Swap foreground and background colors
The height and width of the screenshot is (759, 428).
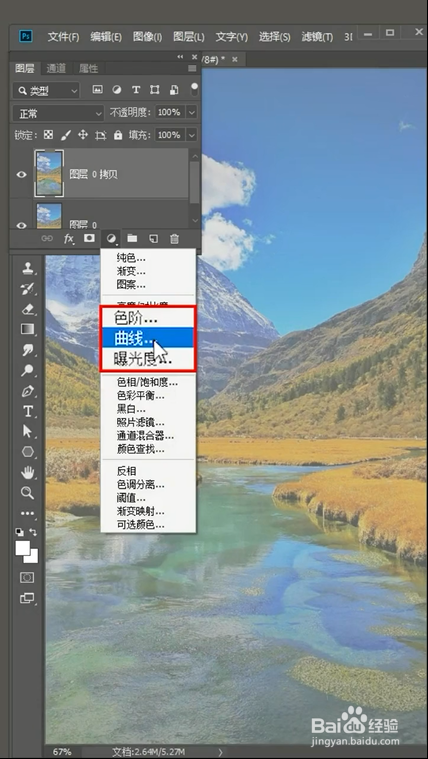[33, 531]
